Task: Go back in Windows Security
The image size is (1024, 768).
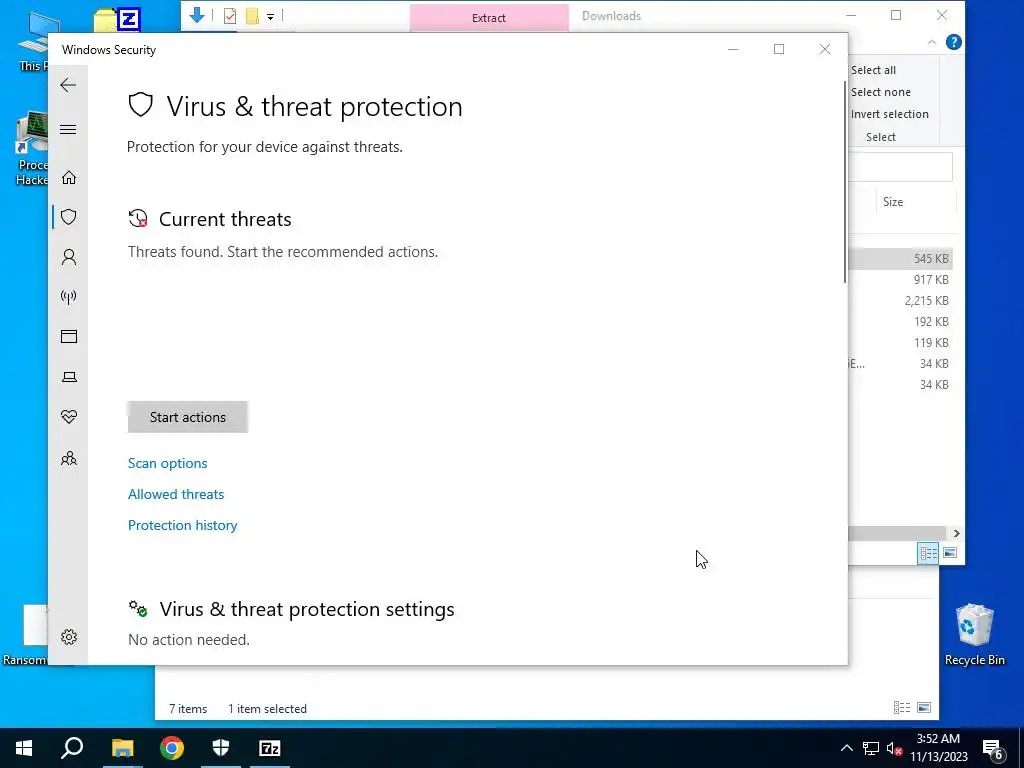Action: pyautogui.click(x=68, y=85)
